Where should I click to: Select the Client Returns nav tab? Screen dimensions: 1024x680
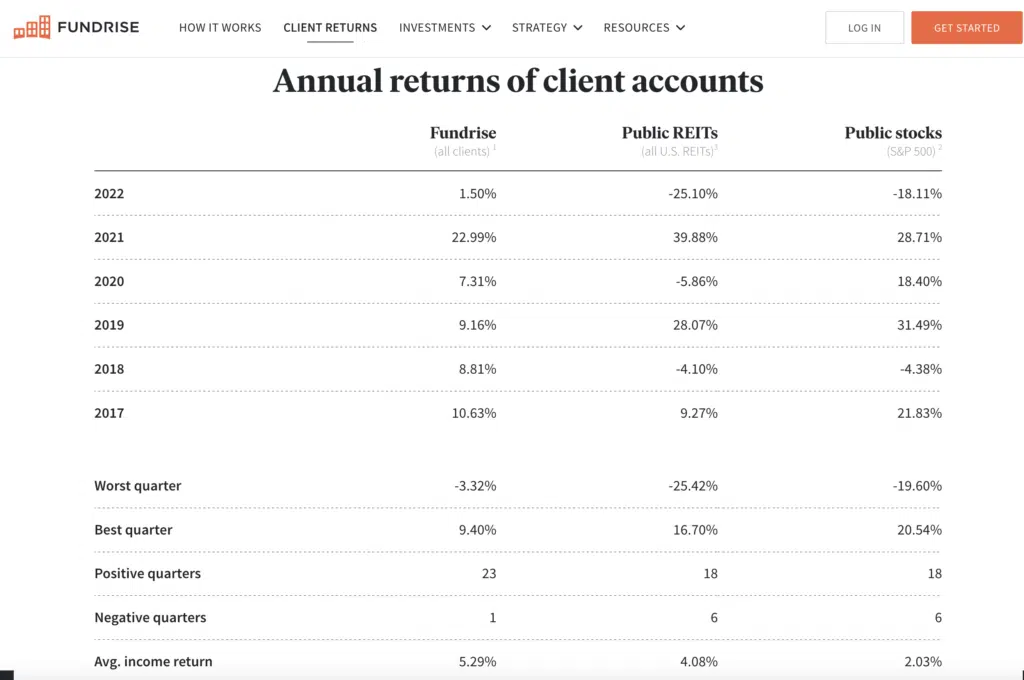coord(330,28)
